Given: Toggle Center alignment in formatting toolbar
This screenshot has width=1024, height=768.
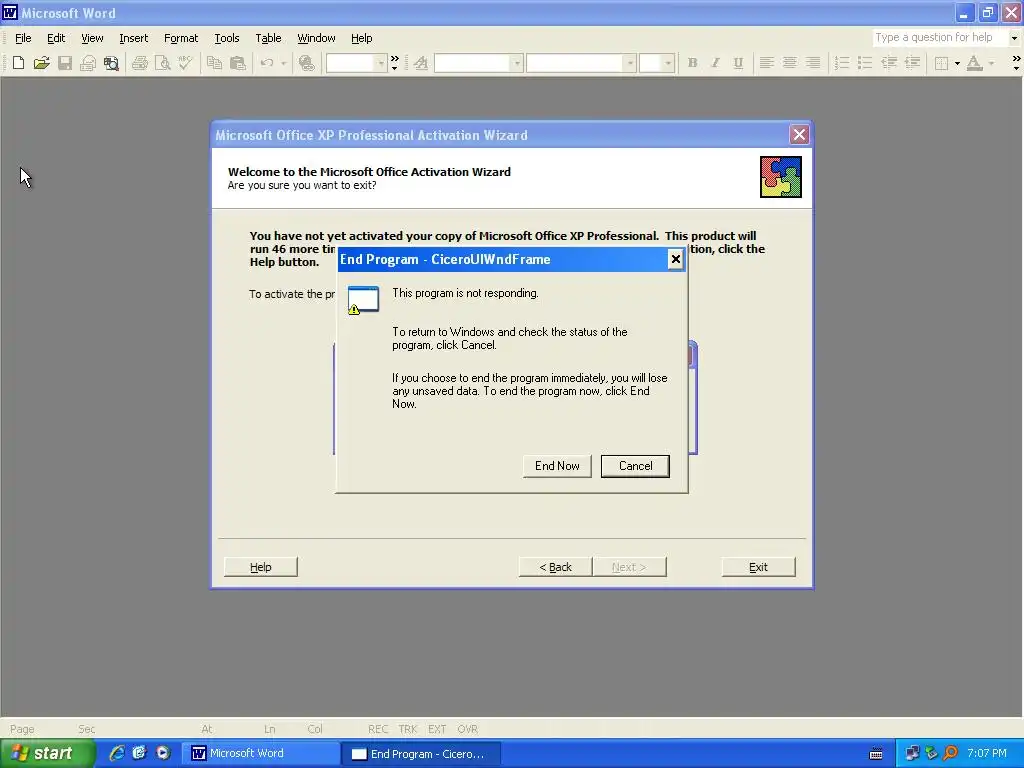Looking at the screenshot, I should (790, 63).
